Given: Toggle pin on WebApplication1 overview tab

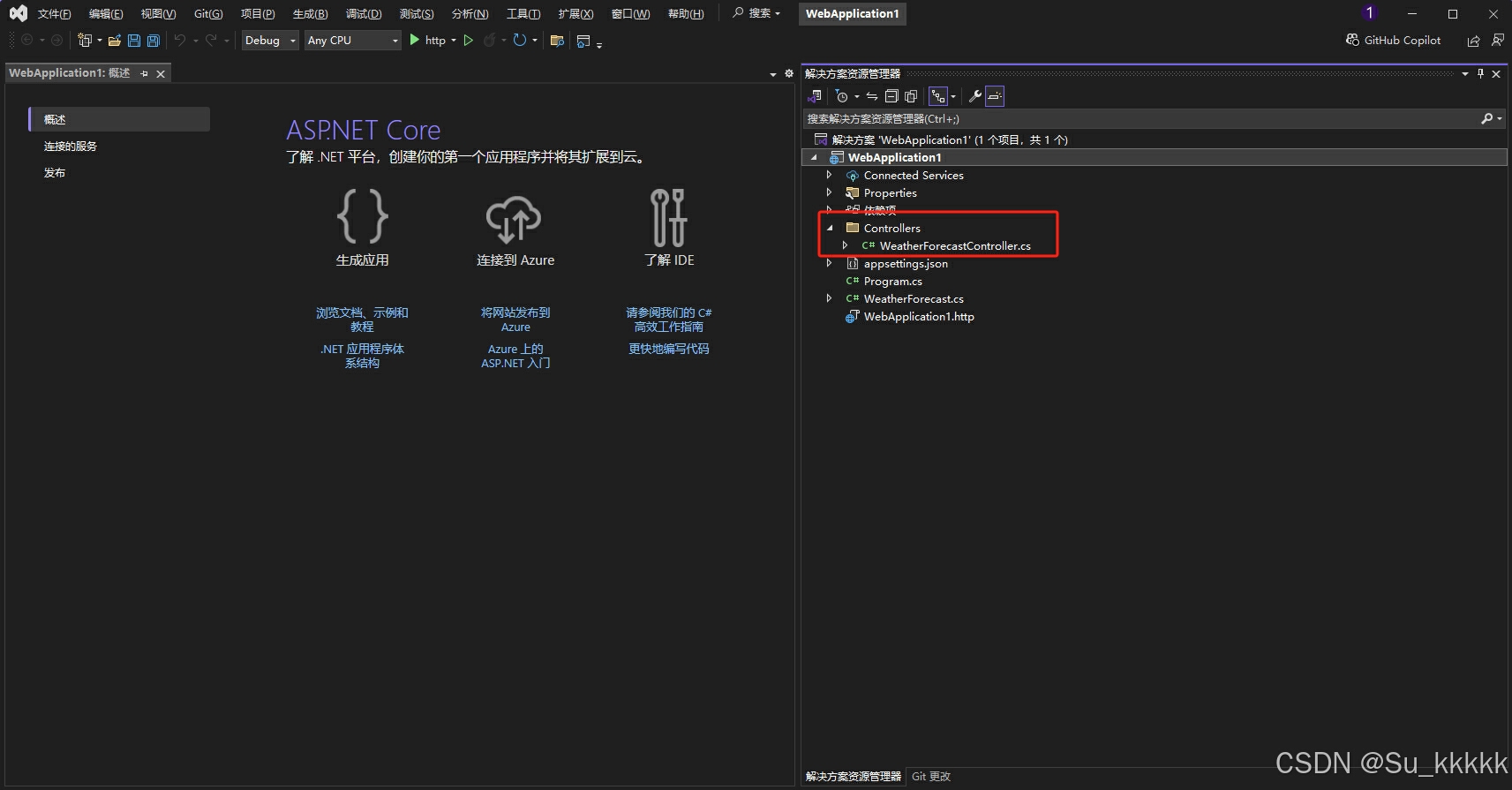Looking at the screenshot, I should click(x=145, y=74).
